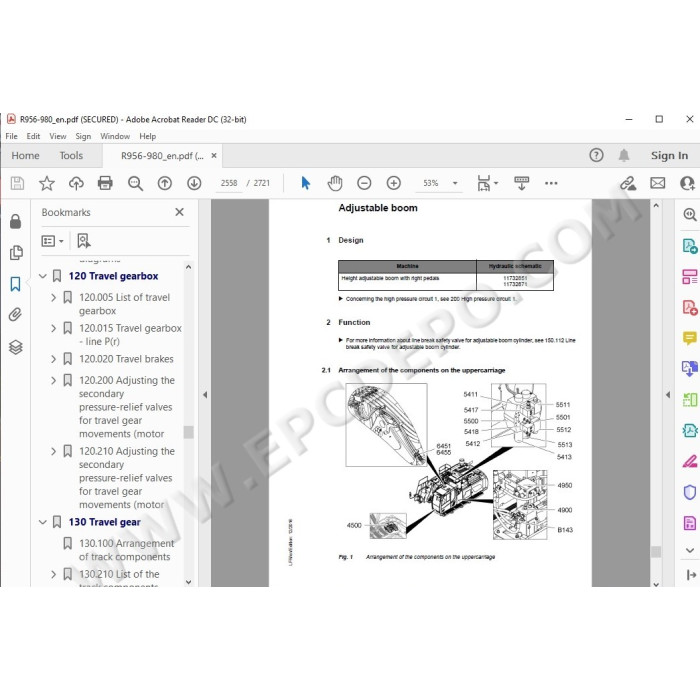
Task: Open Export PDF tool in right pane
Action: [690, 246]
